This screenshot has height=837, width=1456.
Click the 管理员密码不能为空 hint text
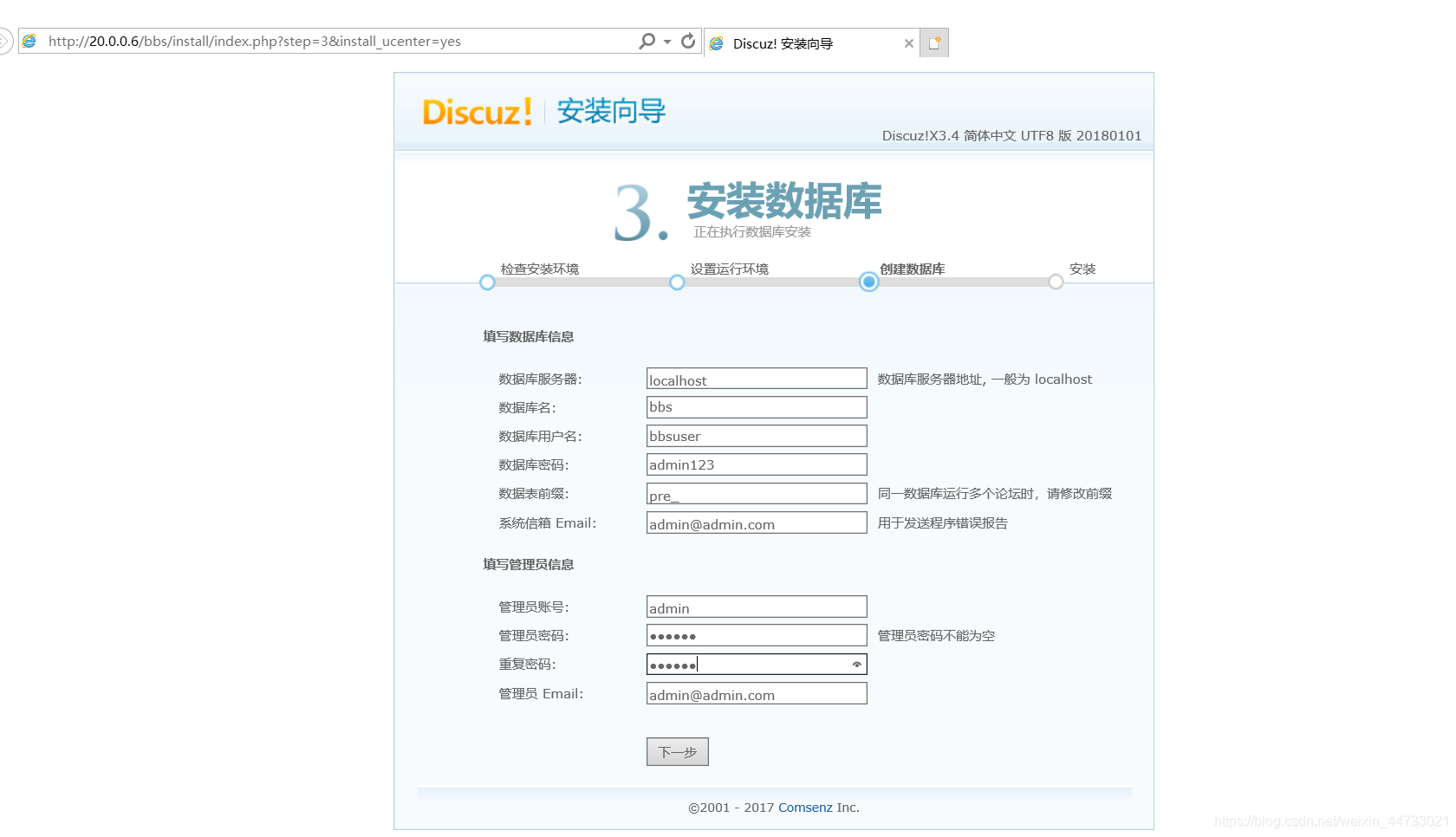coord(936,636)
